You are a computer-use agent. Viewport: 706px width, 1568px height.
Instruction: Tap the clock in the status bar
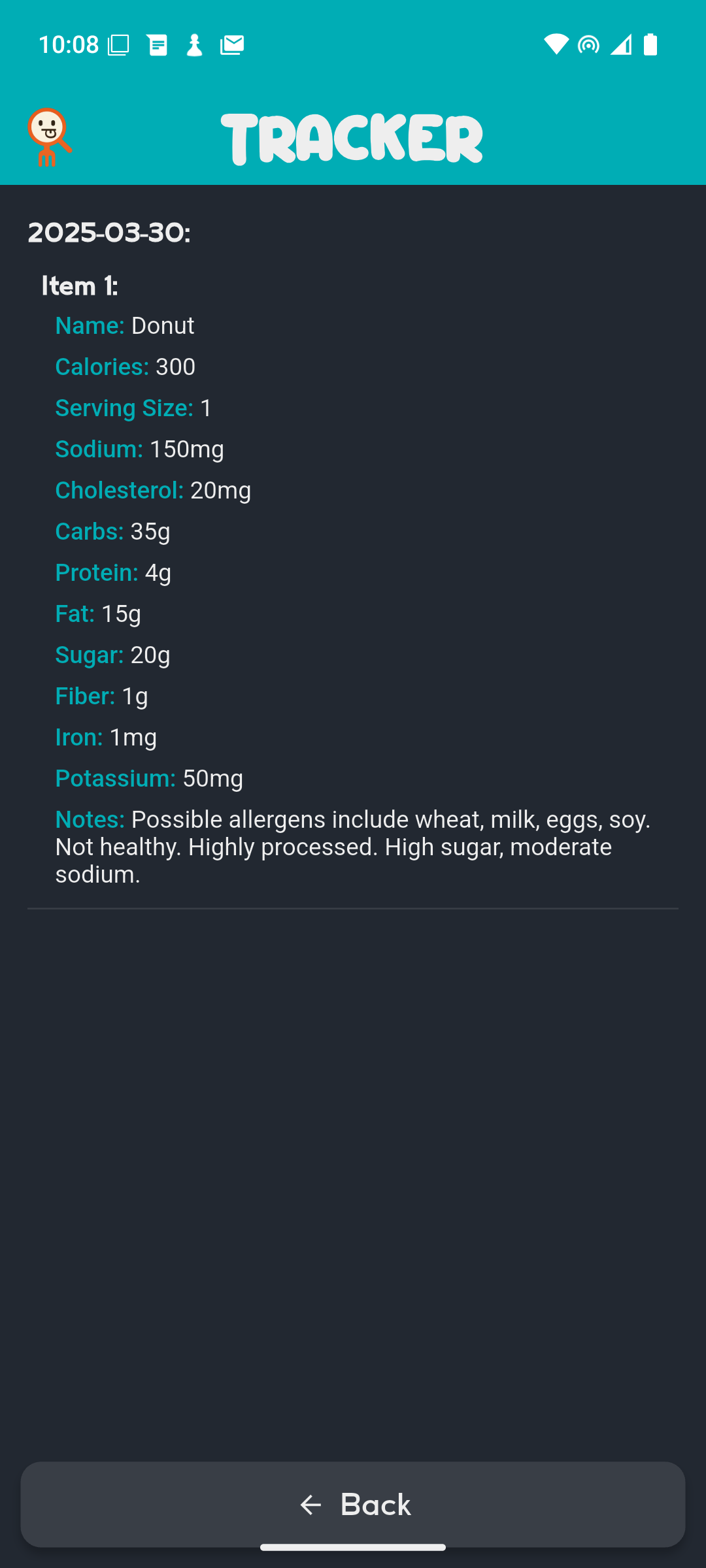click(69, 44)
